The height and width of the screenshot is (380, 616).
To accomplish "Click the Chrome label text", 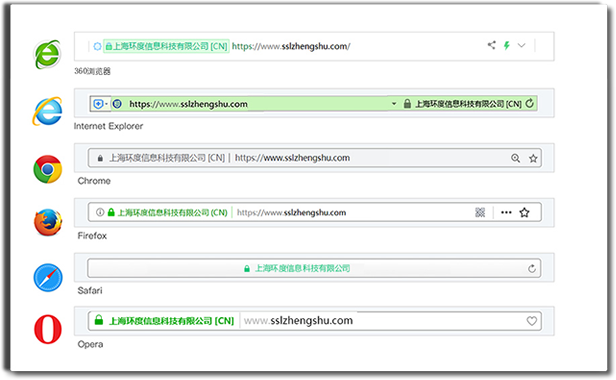I will (x=94, y=181).
